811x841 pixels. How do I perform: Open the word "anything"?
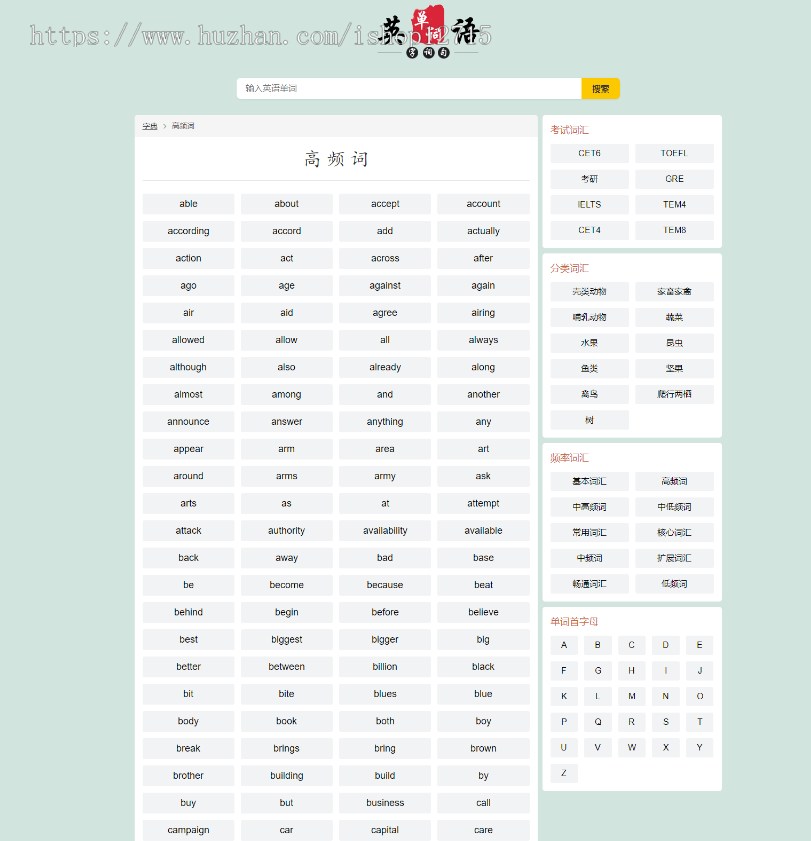[x=385, y=422]
